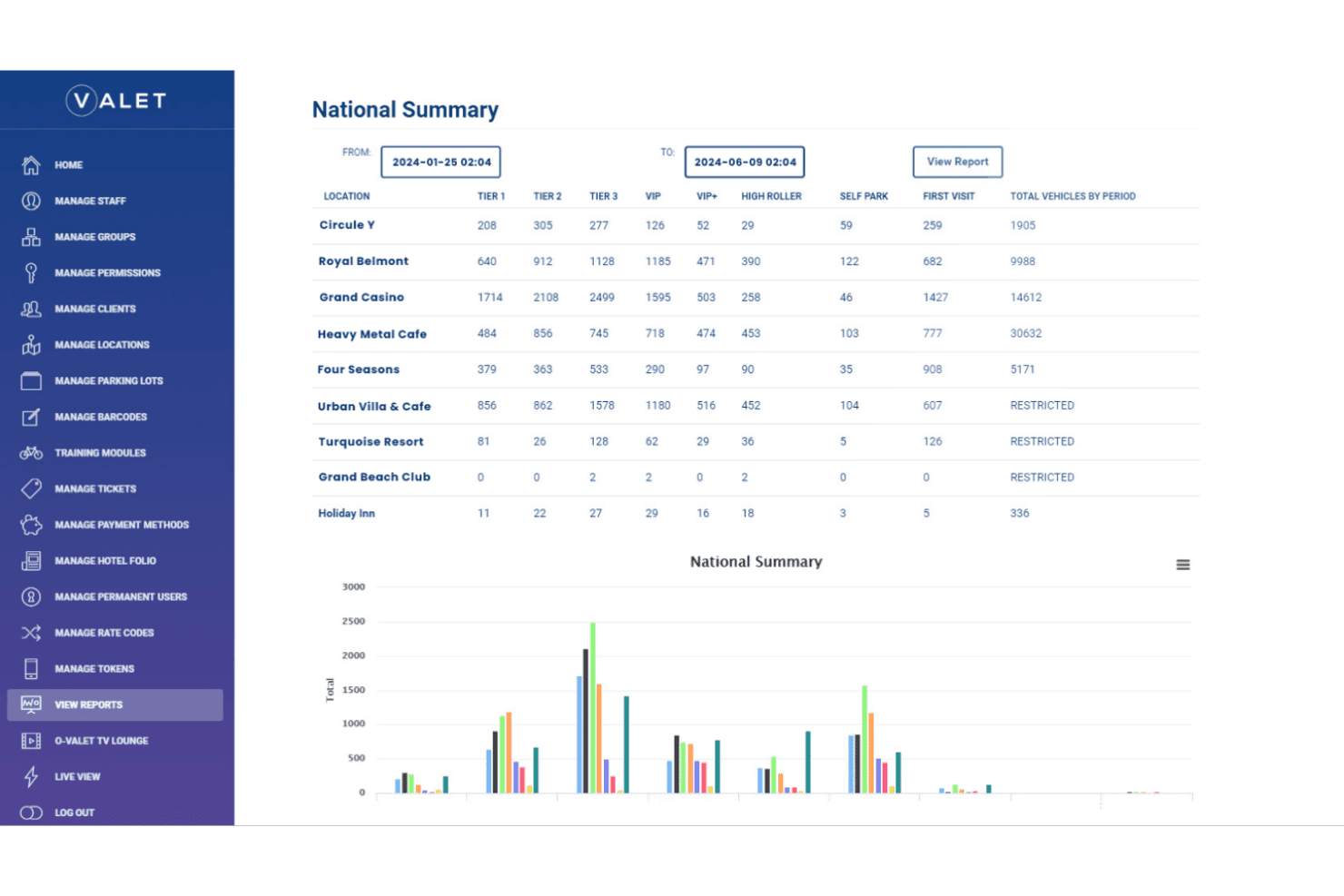Click the Heavy Metal Cafe location

pyautogui.click(x=372, y=334)
